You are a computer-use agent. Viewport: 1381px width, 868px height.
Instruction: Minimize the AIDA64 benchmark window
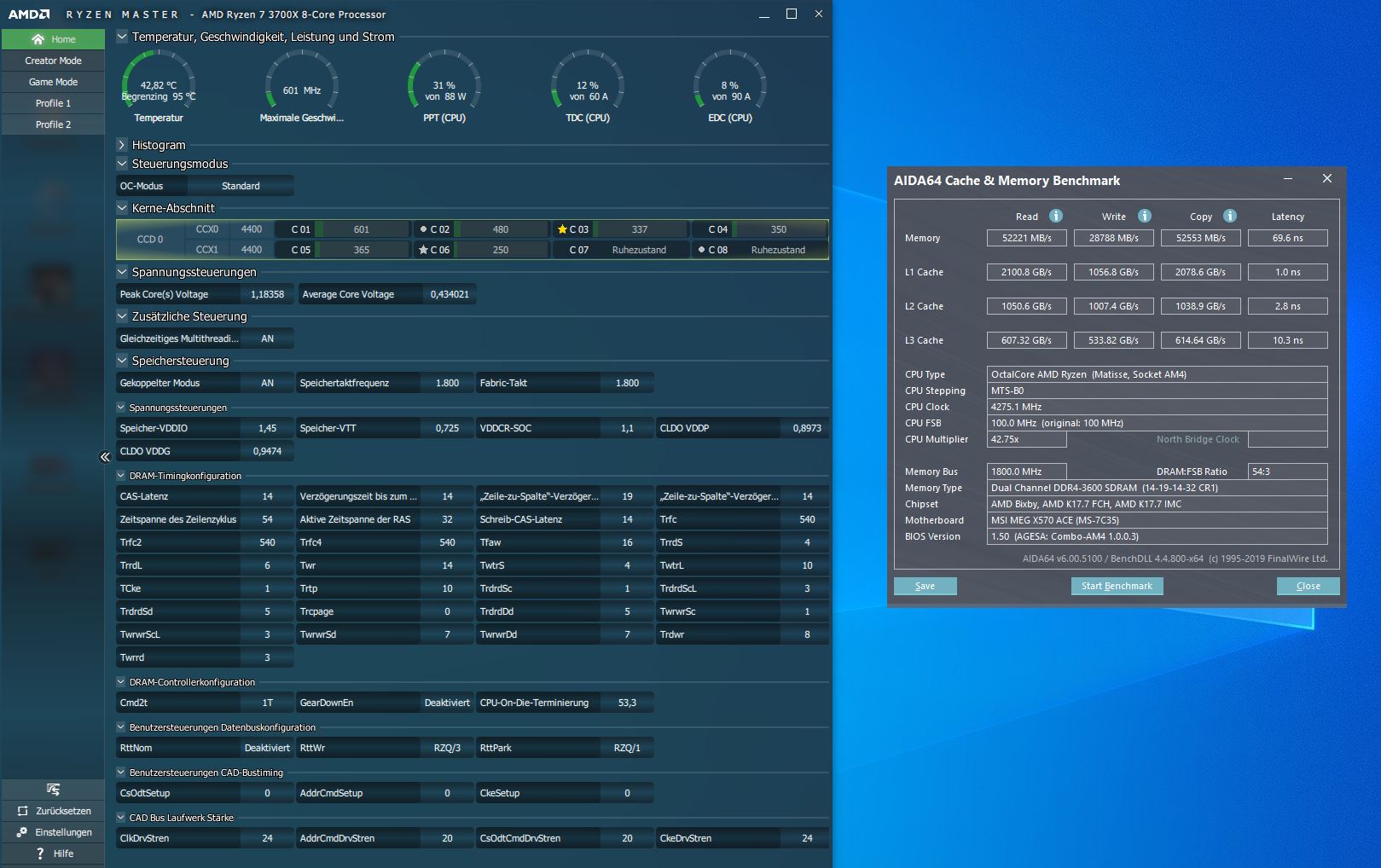click(x=1288, y=179)
